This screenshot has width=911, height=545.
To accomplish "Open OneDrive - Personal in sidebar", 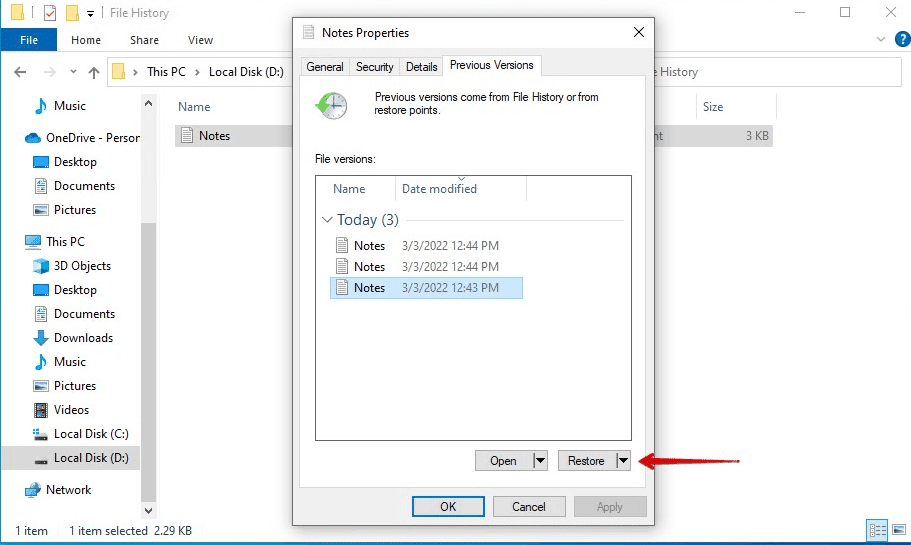I will (x=81, y=138).
